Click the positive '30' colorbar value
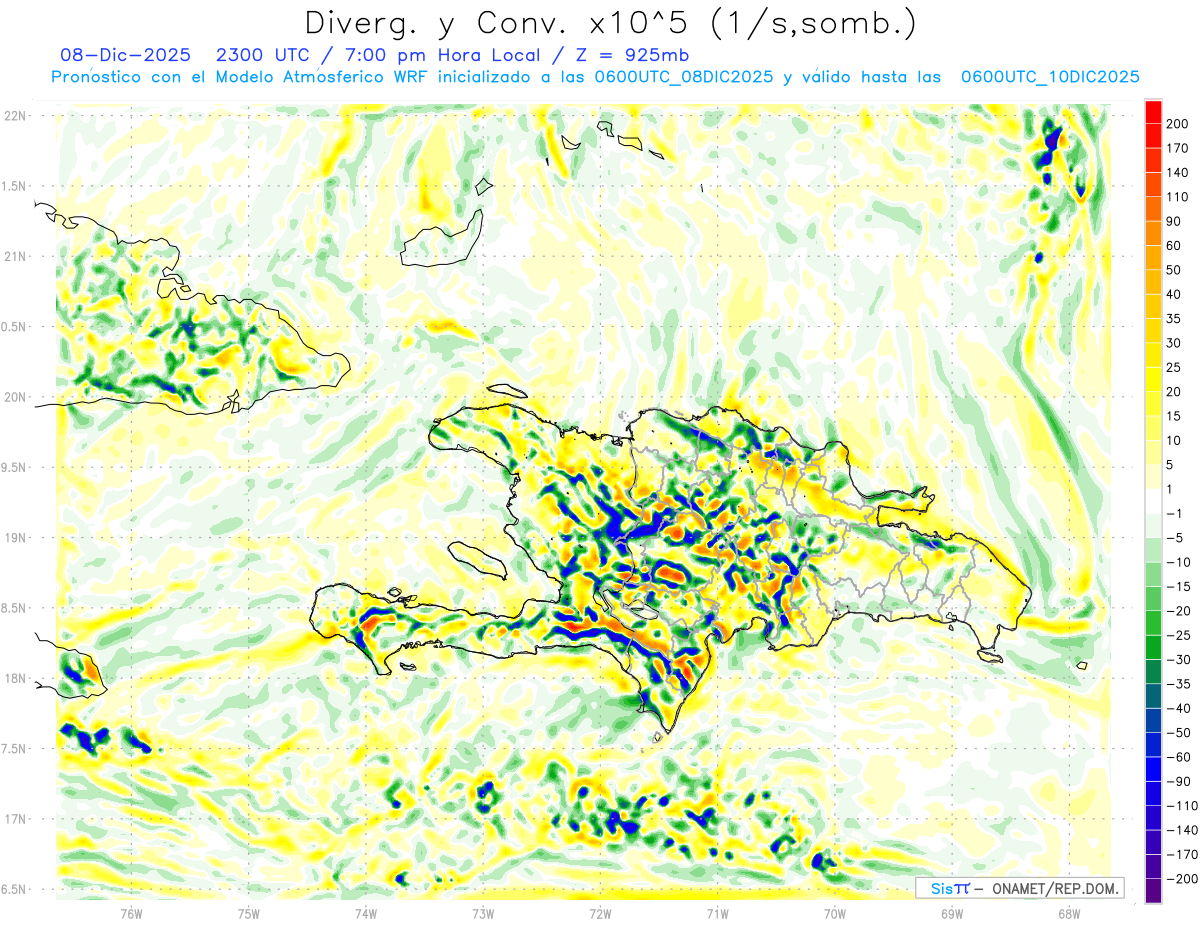 1175,343
